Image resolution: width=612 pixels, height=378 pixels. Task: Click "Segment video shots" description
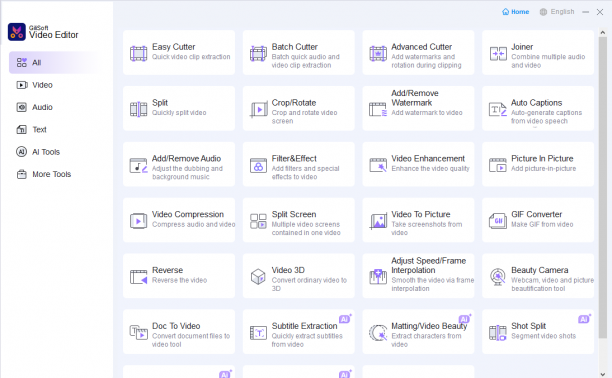tap(543, 336)
